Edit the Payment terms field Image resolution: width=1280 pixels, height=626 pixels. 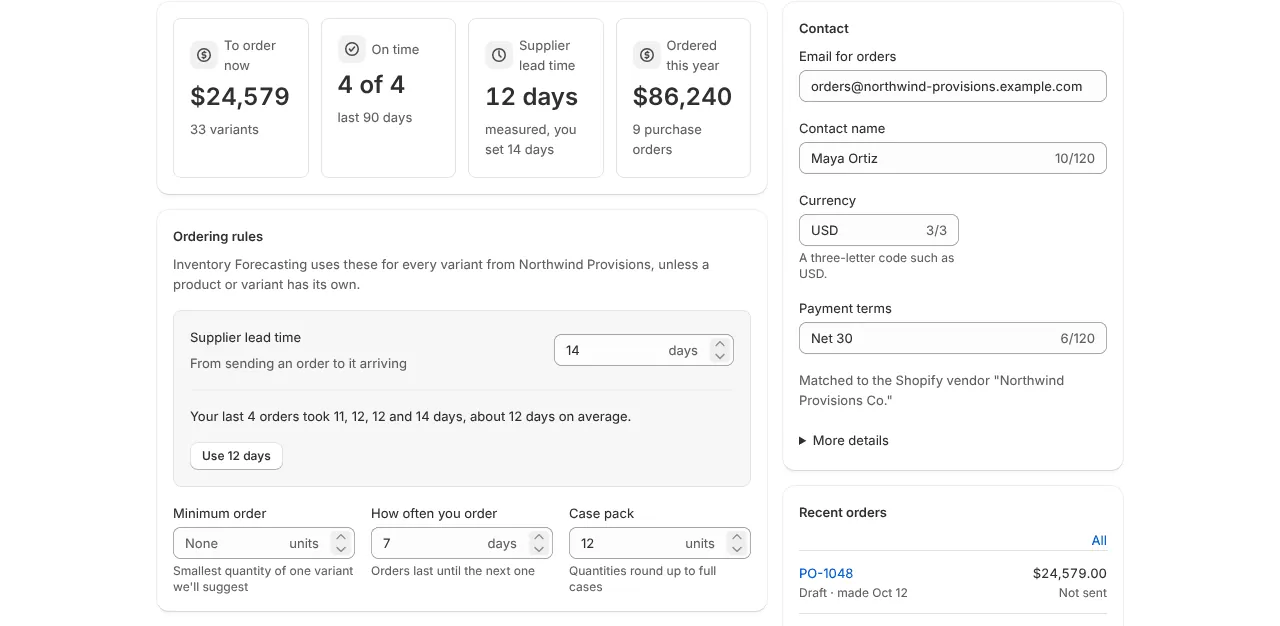[953, 338]
